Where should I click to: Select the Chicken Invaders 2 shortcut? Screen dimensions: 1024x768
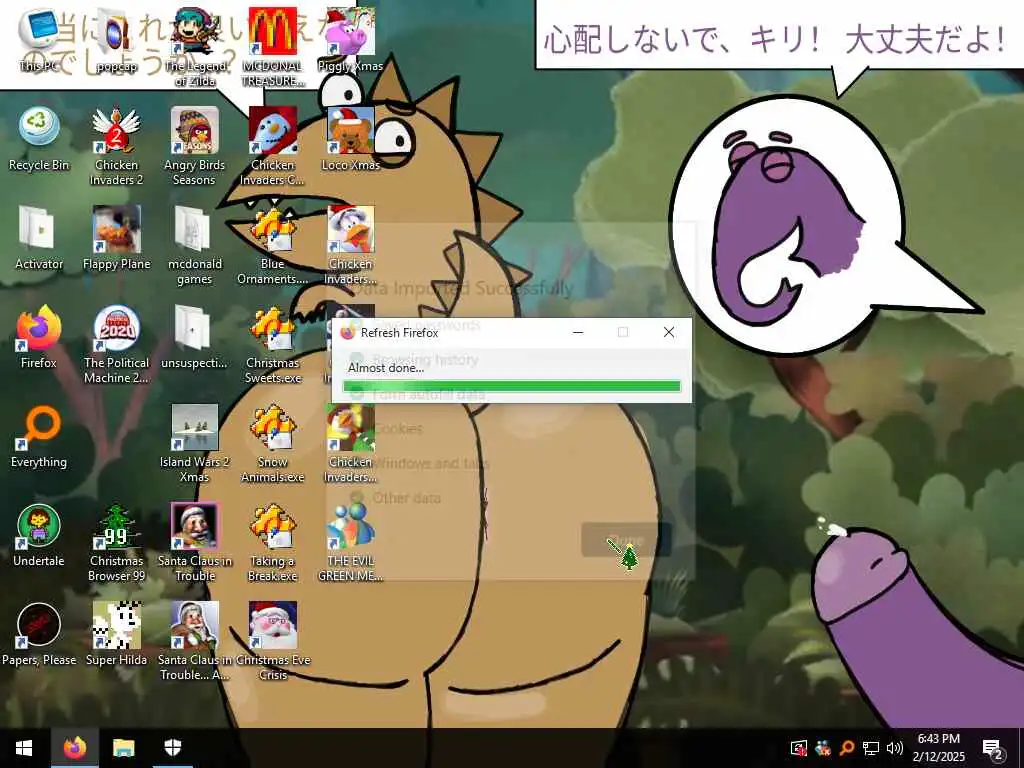[117, 146]
